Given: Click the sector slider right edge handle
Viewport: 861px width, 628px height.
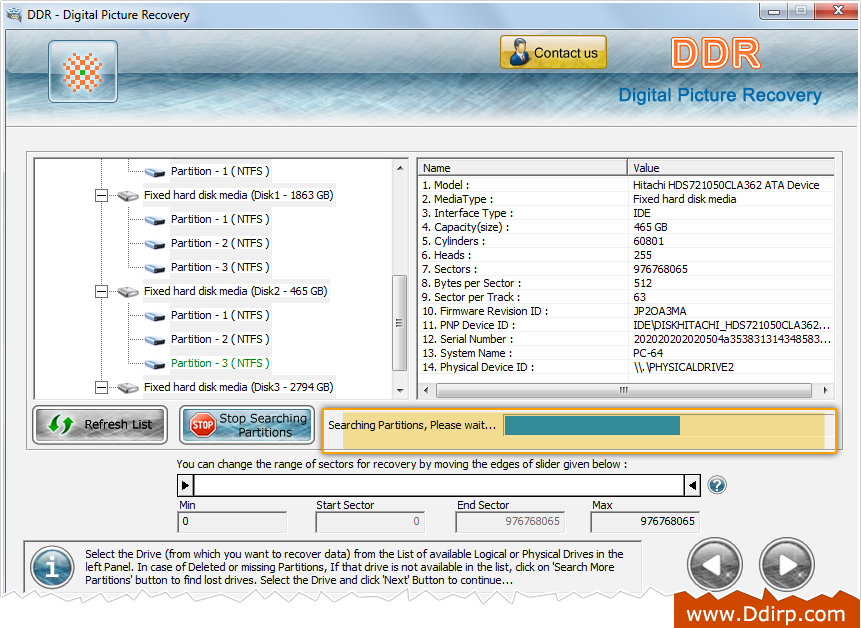Looking at the screenshot, I should [692, 485].
